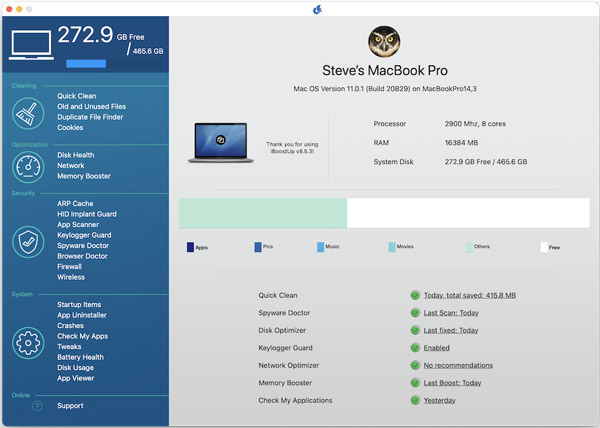Open Browser Doctor
The width and height of the screenshot is (600, 428).
click(x=82, y=256)
